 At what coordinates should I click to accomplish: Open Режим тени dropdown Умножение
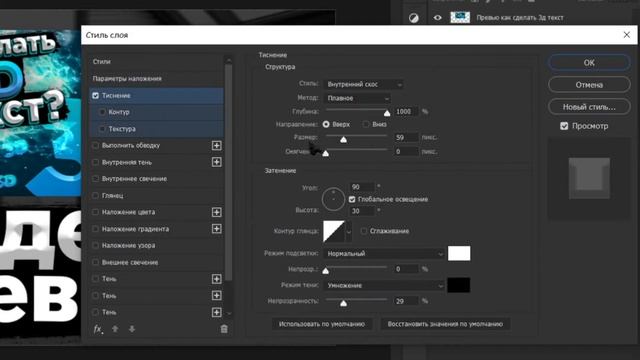click(x=384, y=286)
